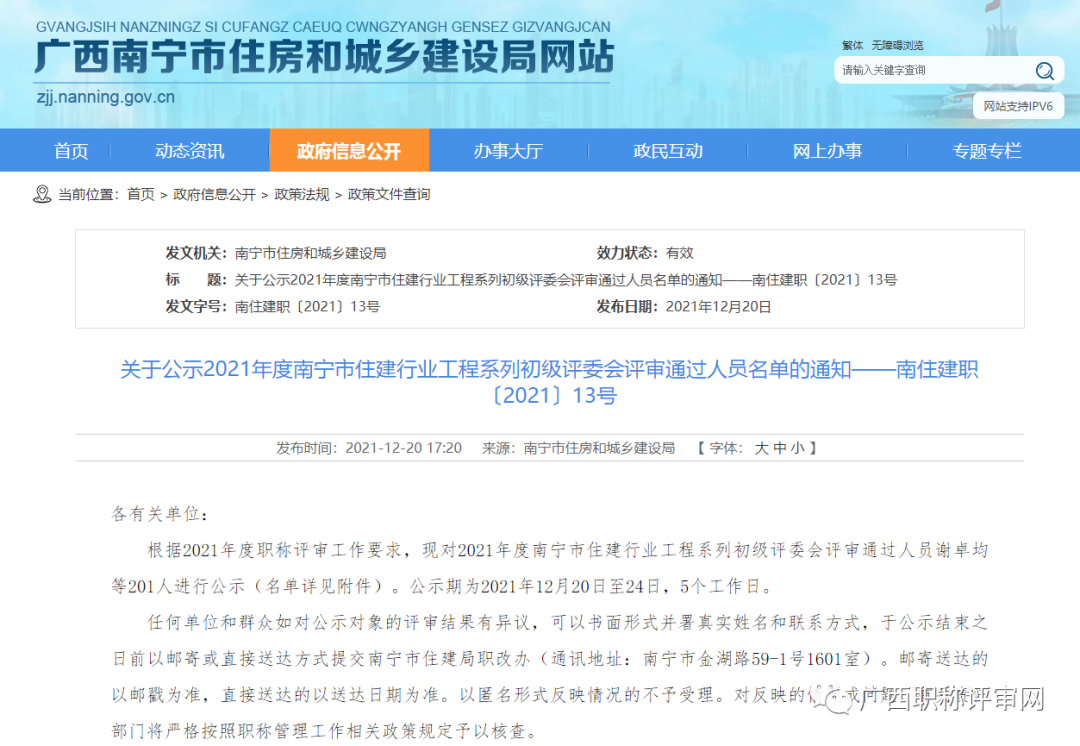Click the zjj.nanning.gov.cn address text

(105, 97)
